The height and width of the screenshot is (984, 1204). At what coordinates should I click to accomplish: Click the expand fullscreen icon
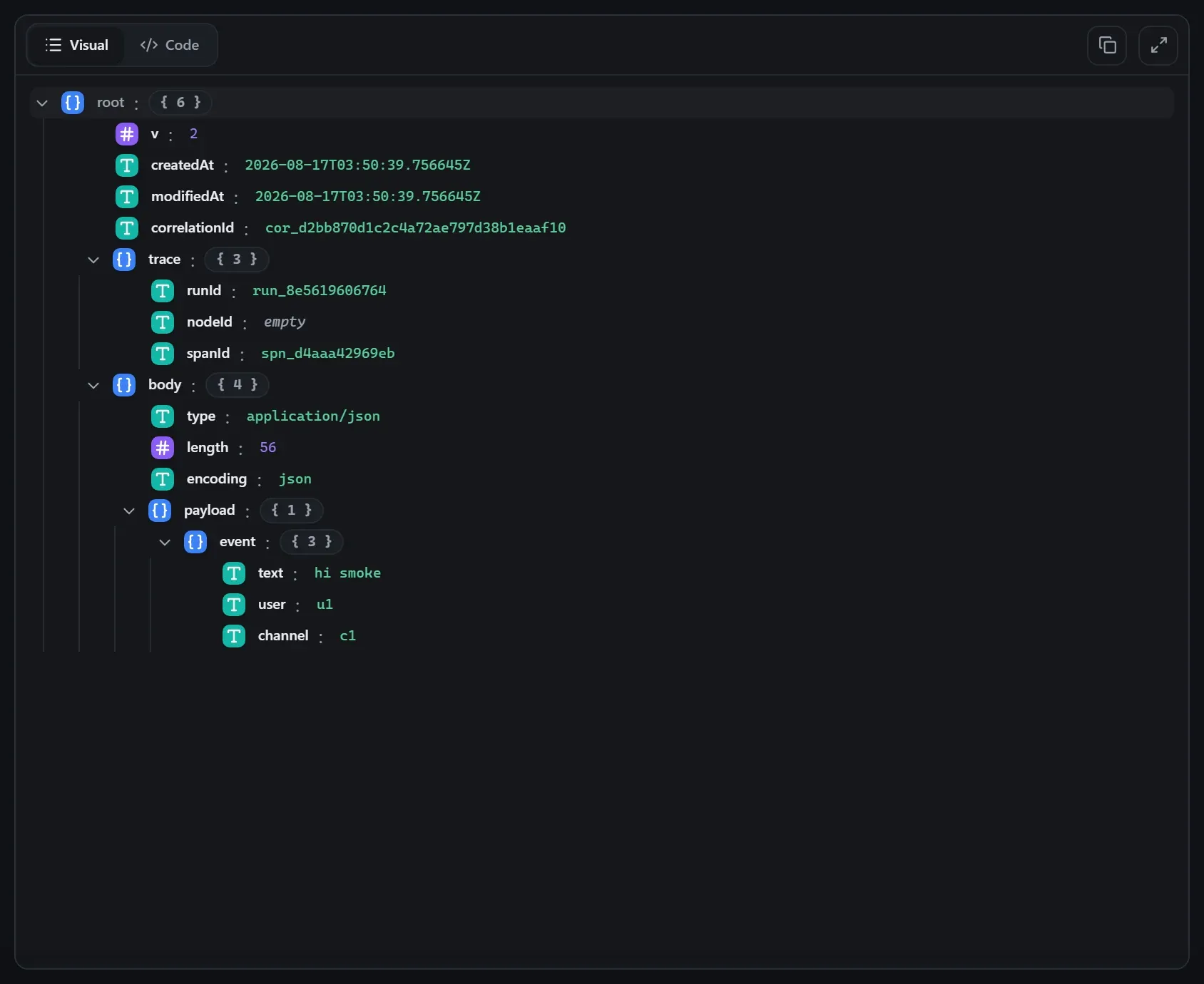[1158, 46]
